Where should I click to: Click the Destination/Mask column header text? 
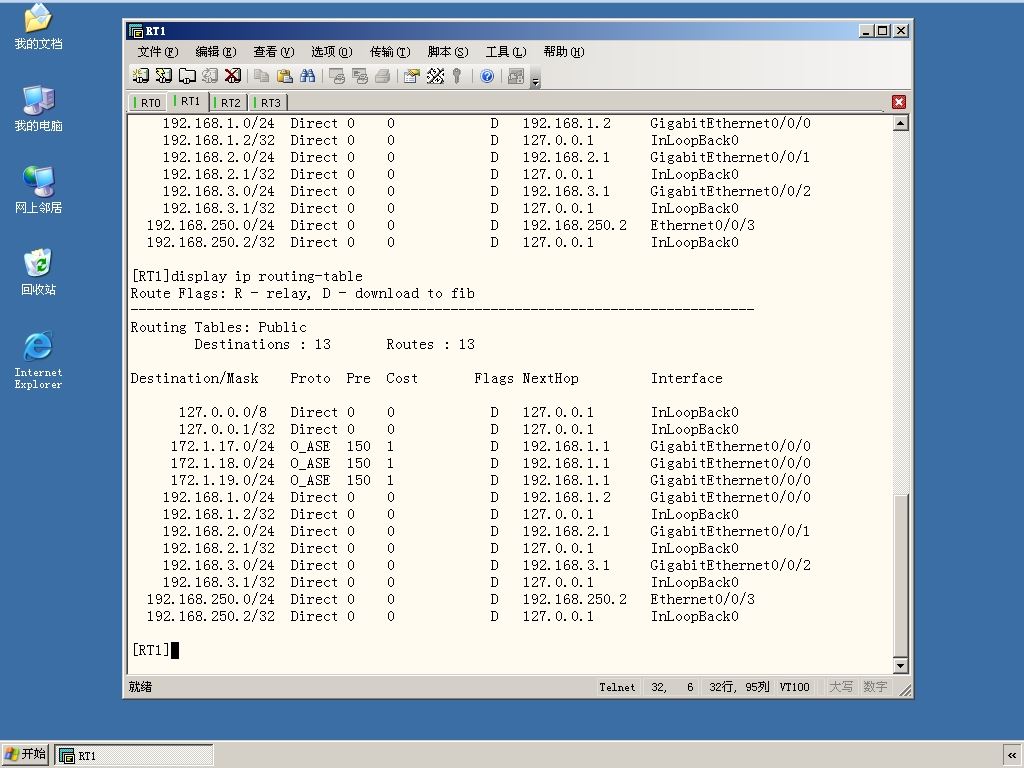pos(195,378)
